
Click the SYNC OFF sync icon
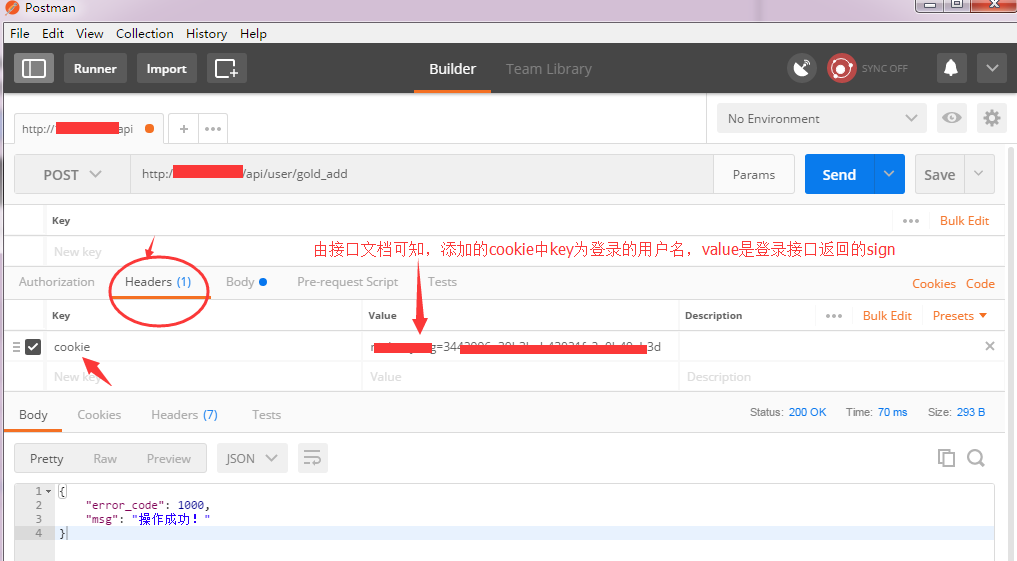(x=841, y=68)
